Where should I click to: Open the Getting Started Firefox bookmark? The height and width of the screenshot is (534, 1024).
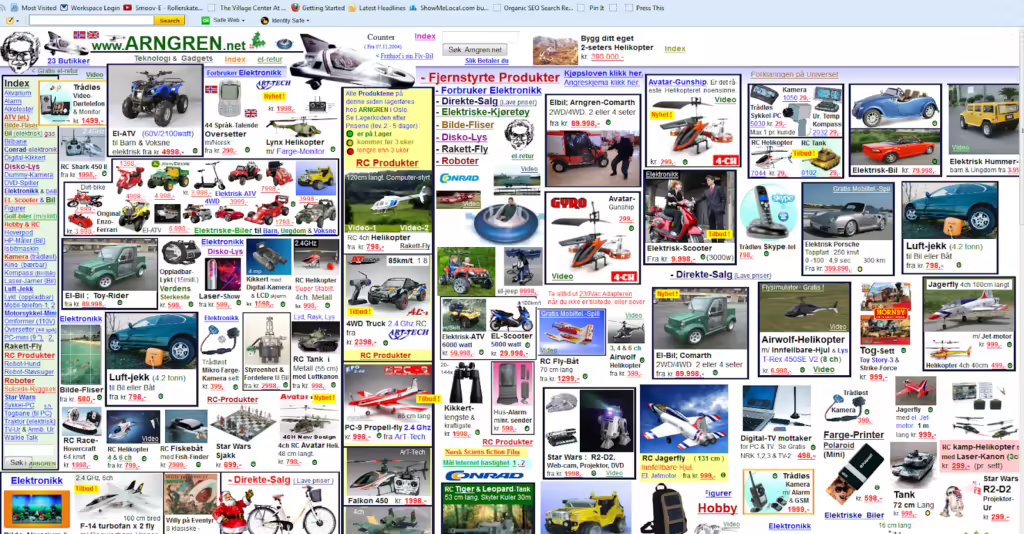[318, 8]
